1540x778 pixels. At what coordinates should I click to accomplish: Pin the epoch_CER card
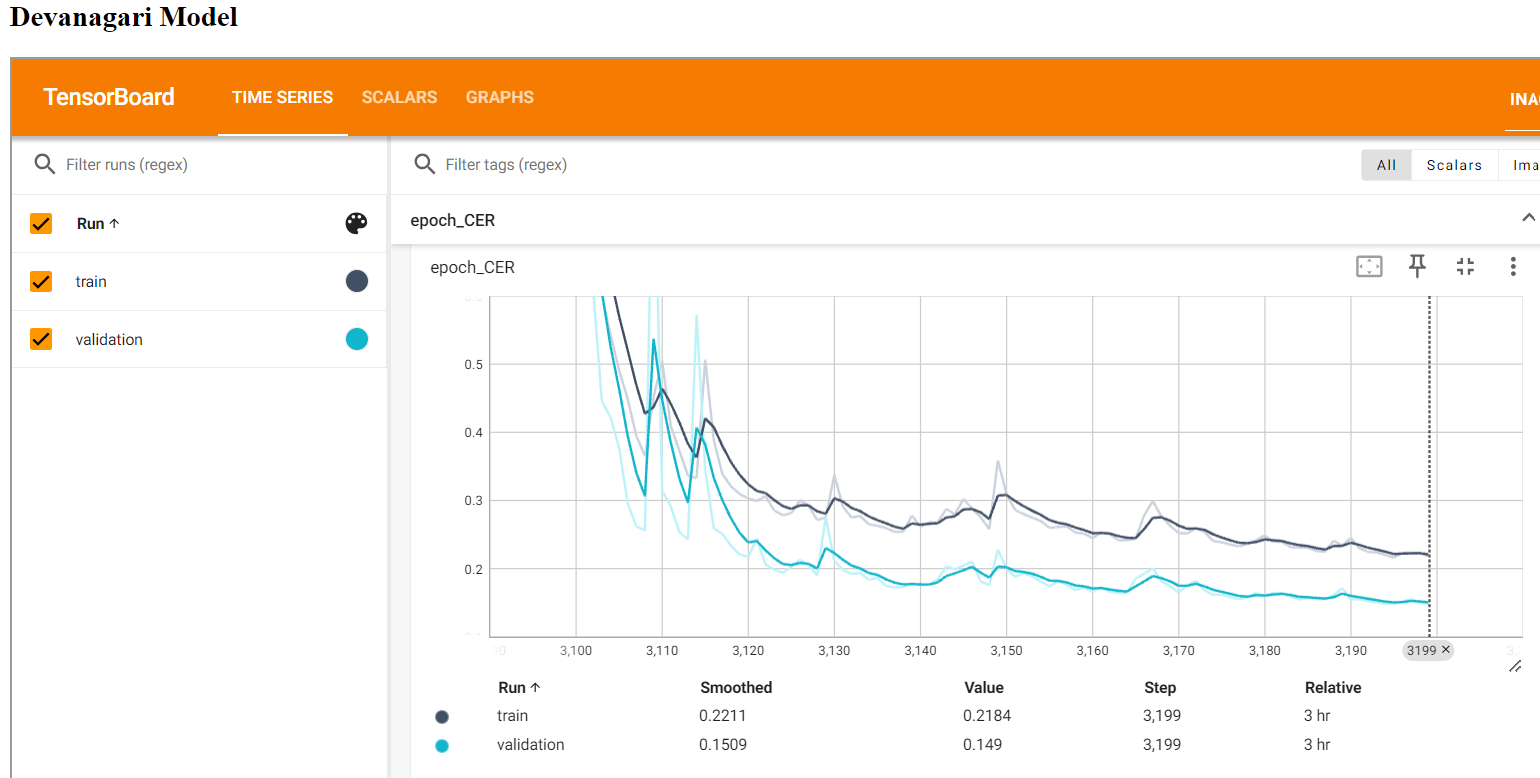1417,266
